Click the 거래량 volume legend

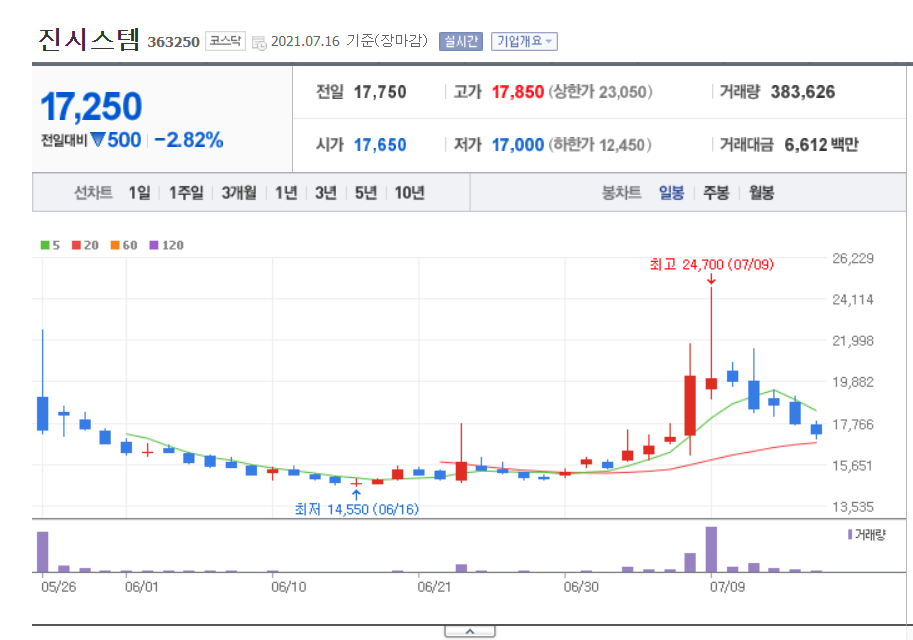pos(866,535)
